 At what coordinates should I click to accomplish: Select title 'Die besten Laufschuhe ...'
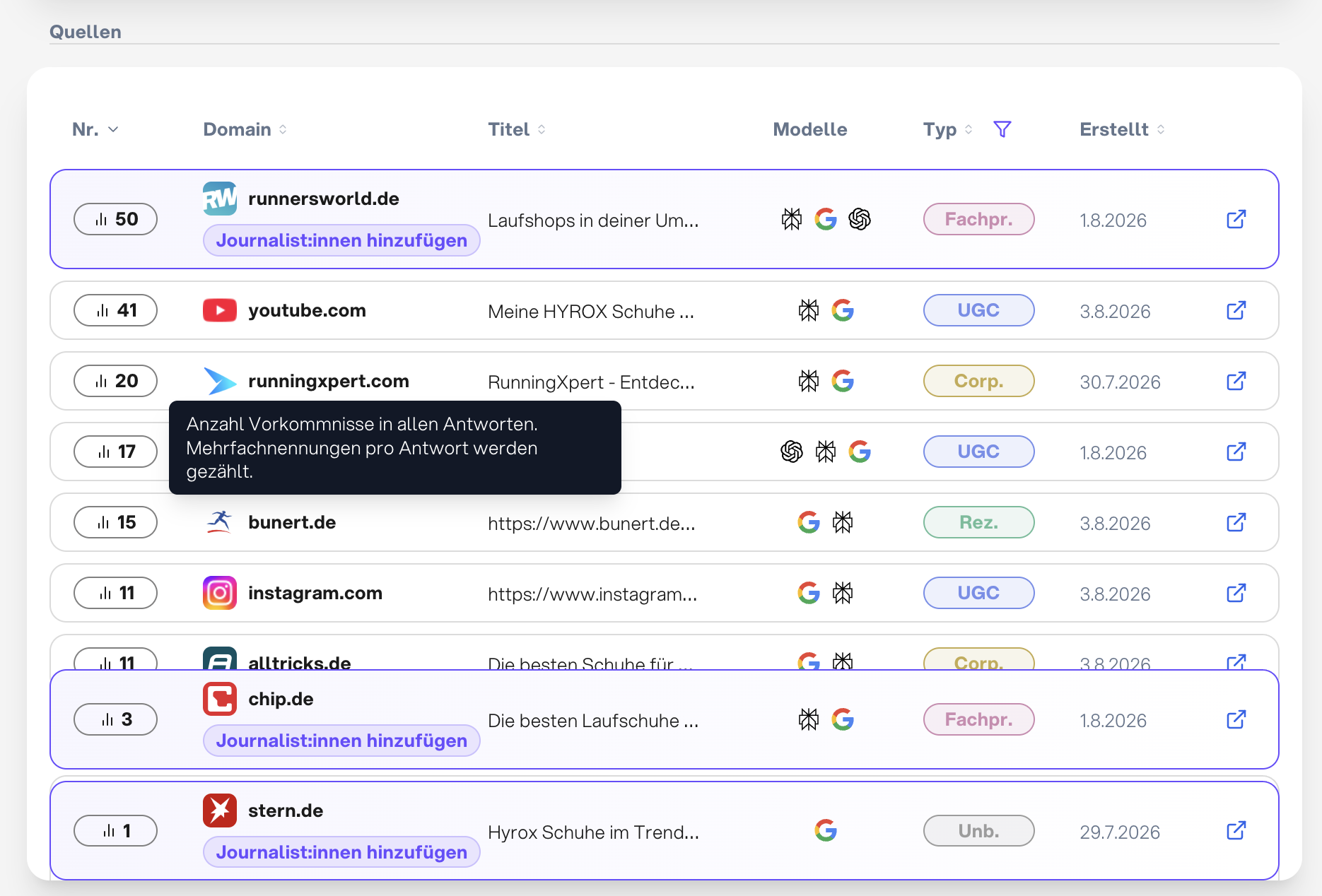[x=593, y=721]
